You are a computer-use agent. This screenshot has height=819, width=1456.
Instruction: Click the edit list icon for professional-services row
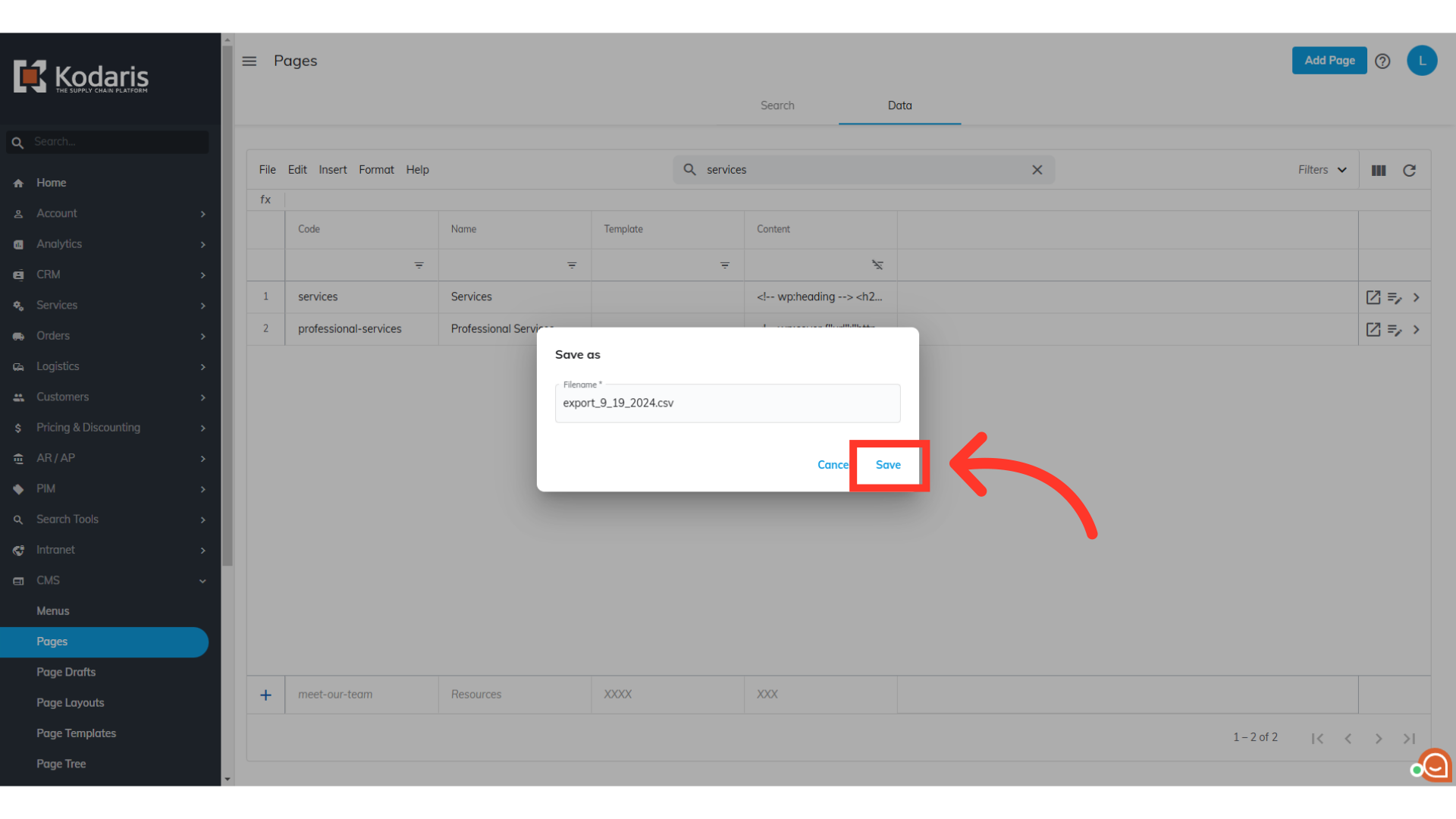1394,329
